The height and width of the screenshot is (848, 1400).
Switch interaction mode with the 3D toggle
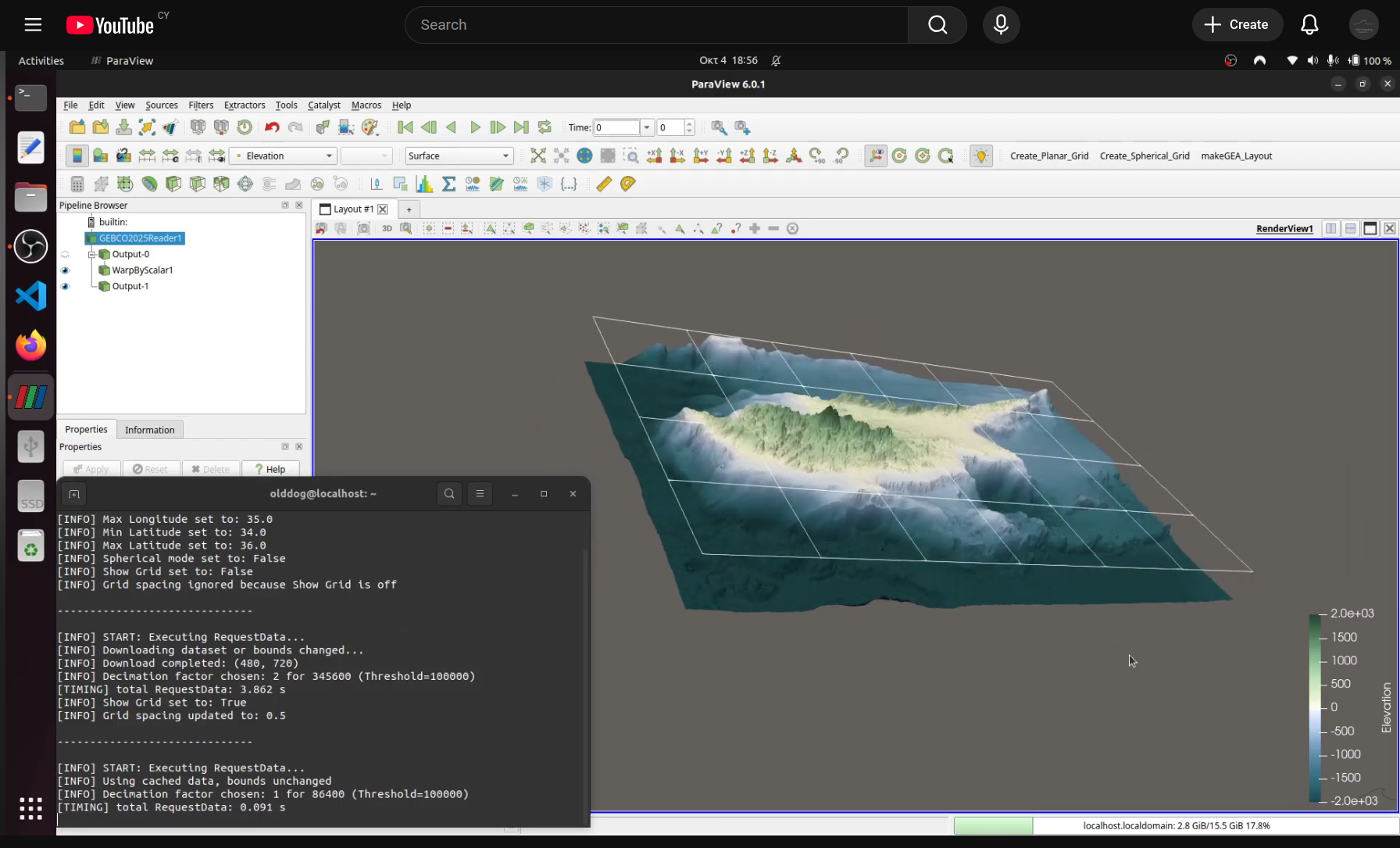(387, 228)
